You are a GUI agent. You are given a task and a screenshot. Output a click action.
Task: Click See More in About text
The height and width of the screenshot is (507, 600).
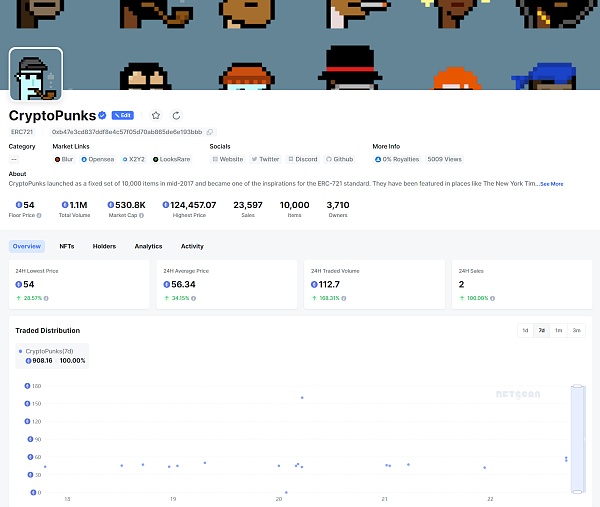[x=551, y=184]
